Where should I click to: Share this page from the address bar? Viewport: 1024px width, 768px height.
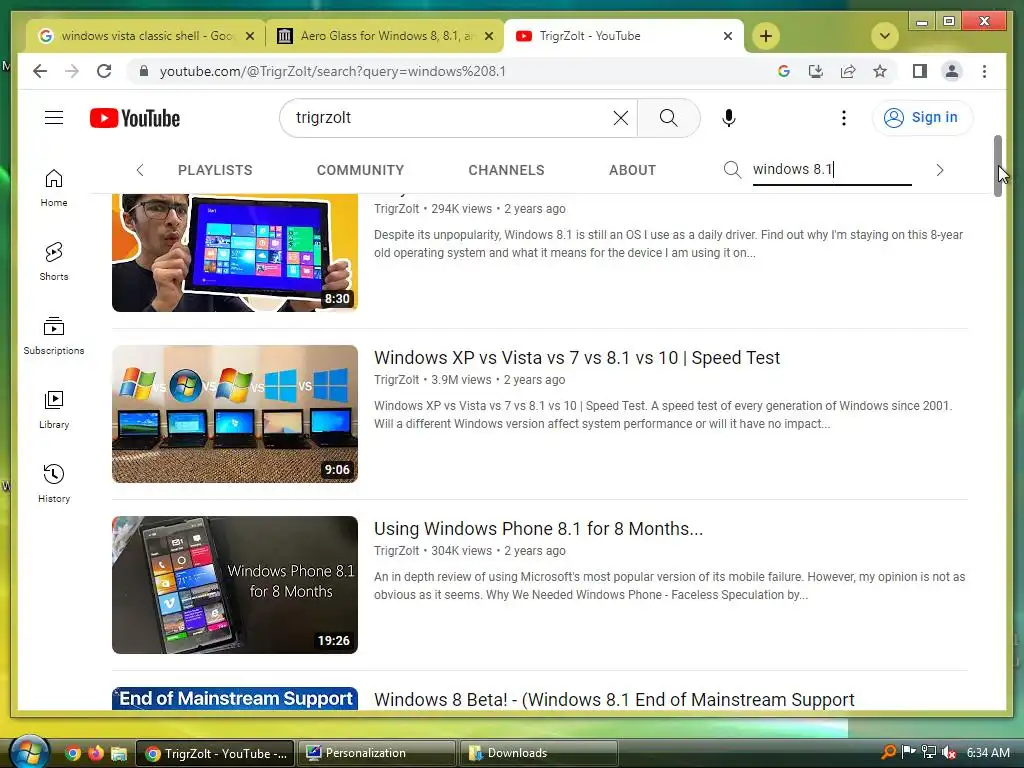tap(848, 71)
